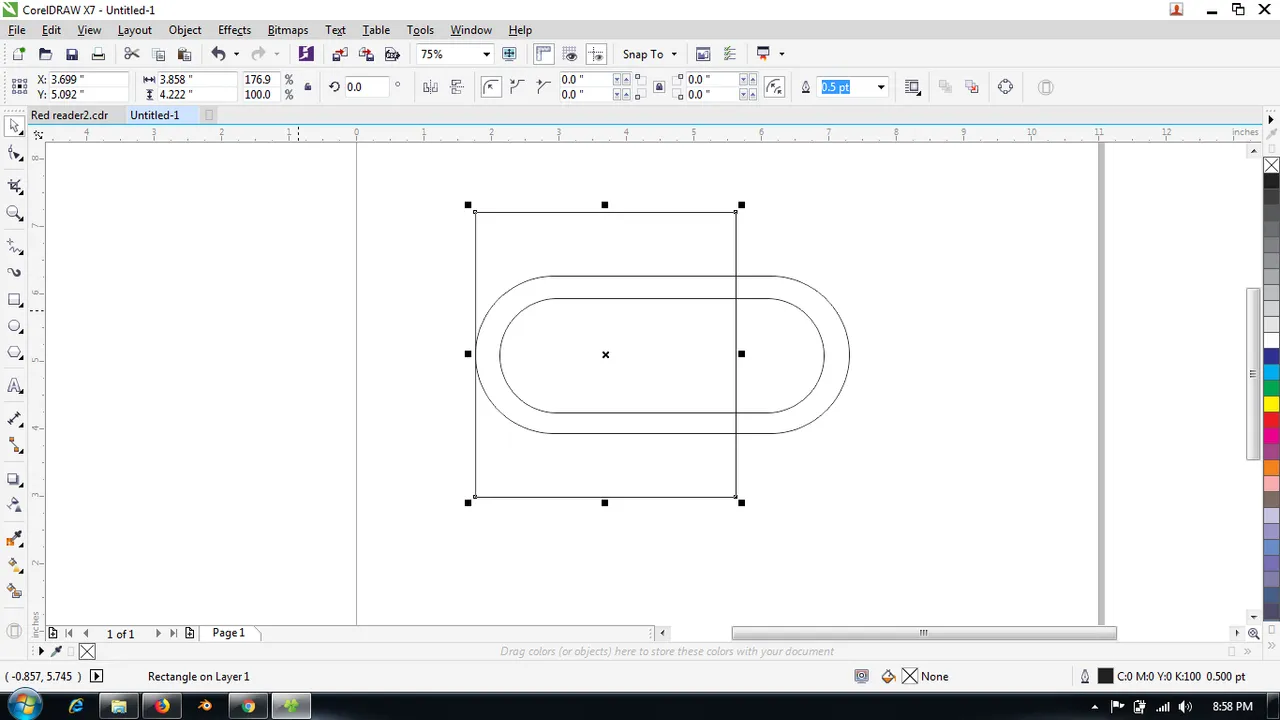This screenshot has height=720, width=1280.
Task: Click the Open file folder icon
Action: (45, 54)
